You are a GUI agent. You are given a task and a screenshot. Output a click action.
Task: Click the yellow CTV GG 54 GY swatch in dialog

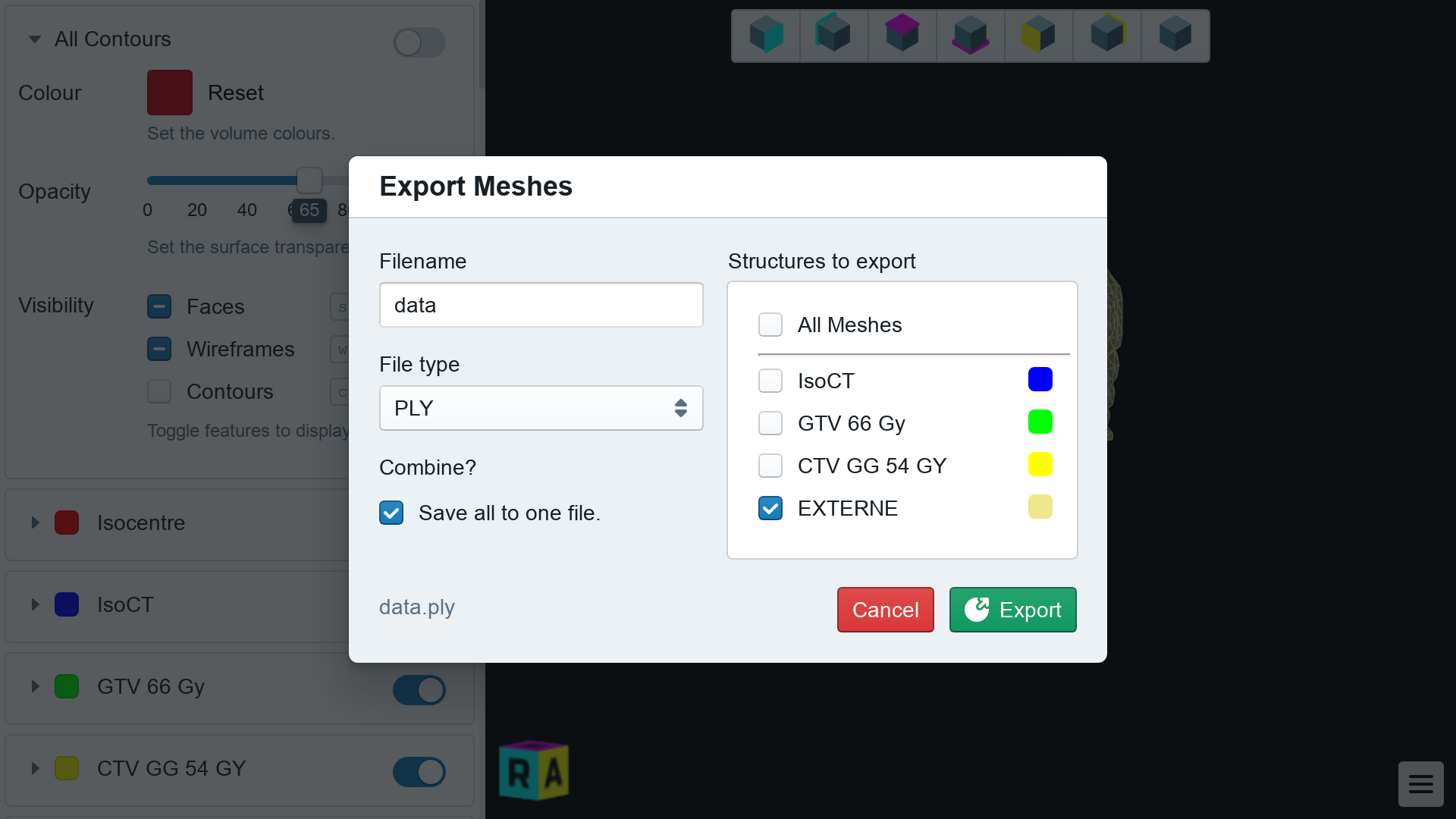pos(1040,464)
